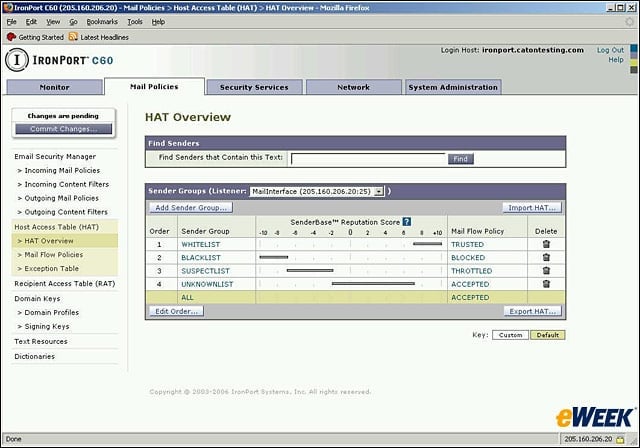The width and height of the screenshot is (640, 448).
Task: Switch to the Security Services tab
Action: point(254,87)
